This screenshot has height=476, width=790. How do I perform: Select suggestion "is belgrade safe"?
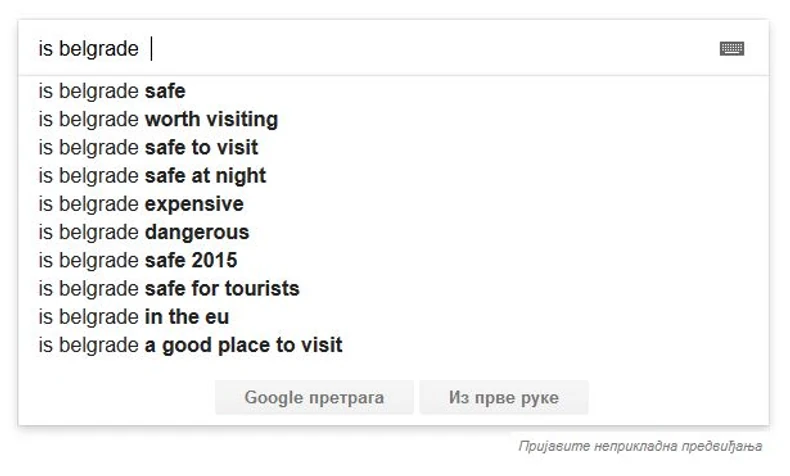112,91
